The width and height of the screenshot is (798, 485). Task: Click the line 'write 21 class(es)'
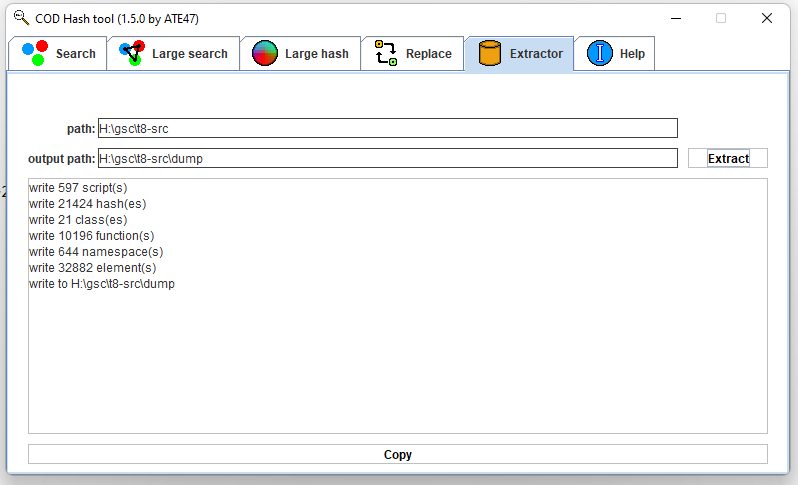[78, 220]
